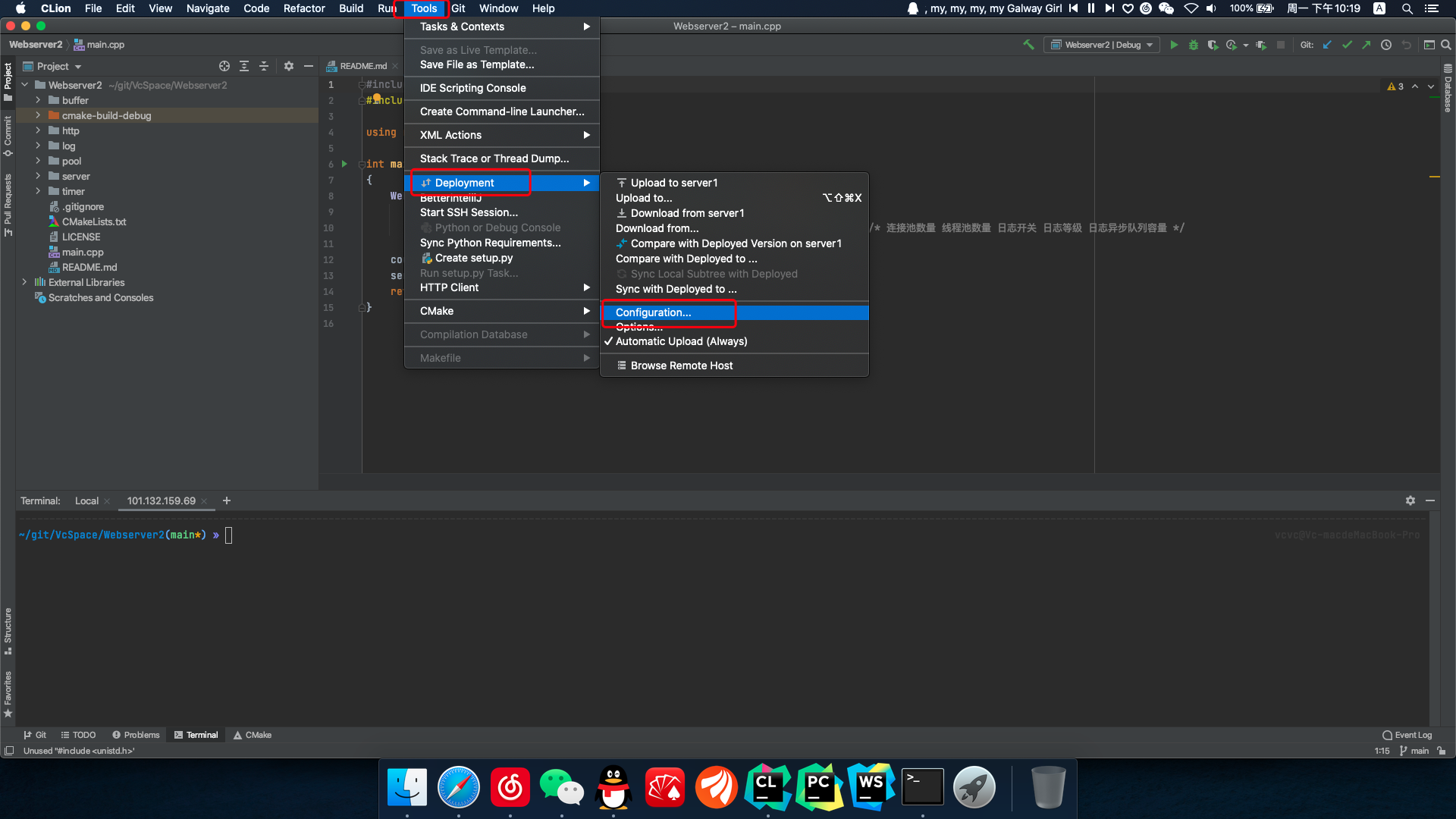Switch to README.md editor tab

(362, 66)
